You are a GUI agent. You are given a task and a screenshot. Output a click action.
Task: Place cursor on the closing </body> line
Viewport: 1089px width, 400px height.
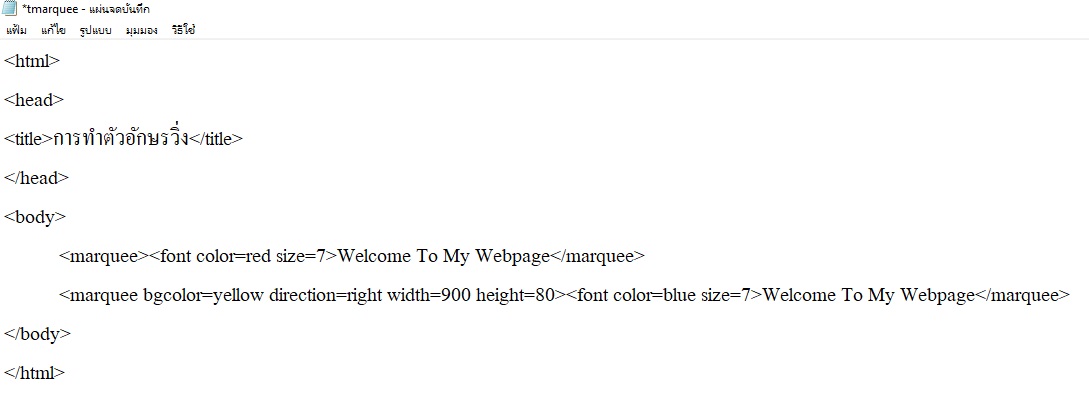(x=38, y=334)
